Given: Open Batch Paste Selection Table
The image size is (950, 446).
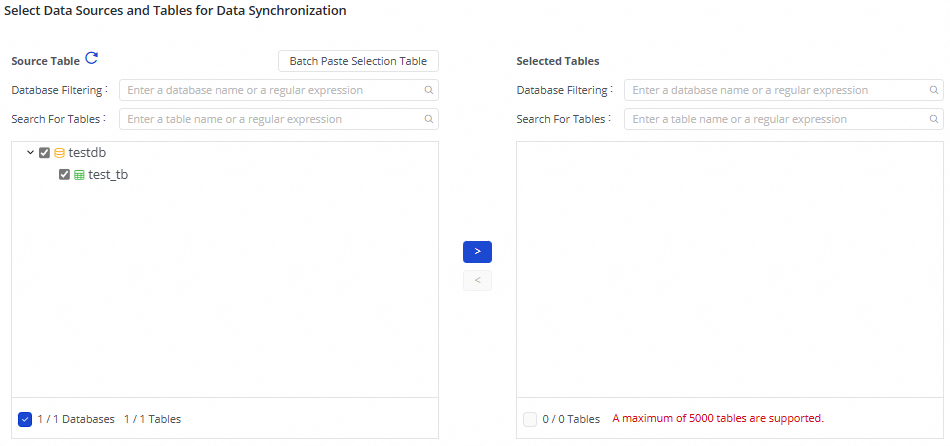Looking at the screenshot, I should coord(358,61).
